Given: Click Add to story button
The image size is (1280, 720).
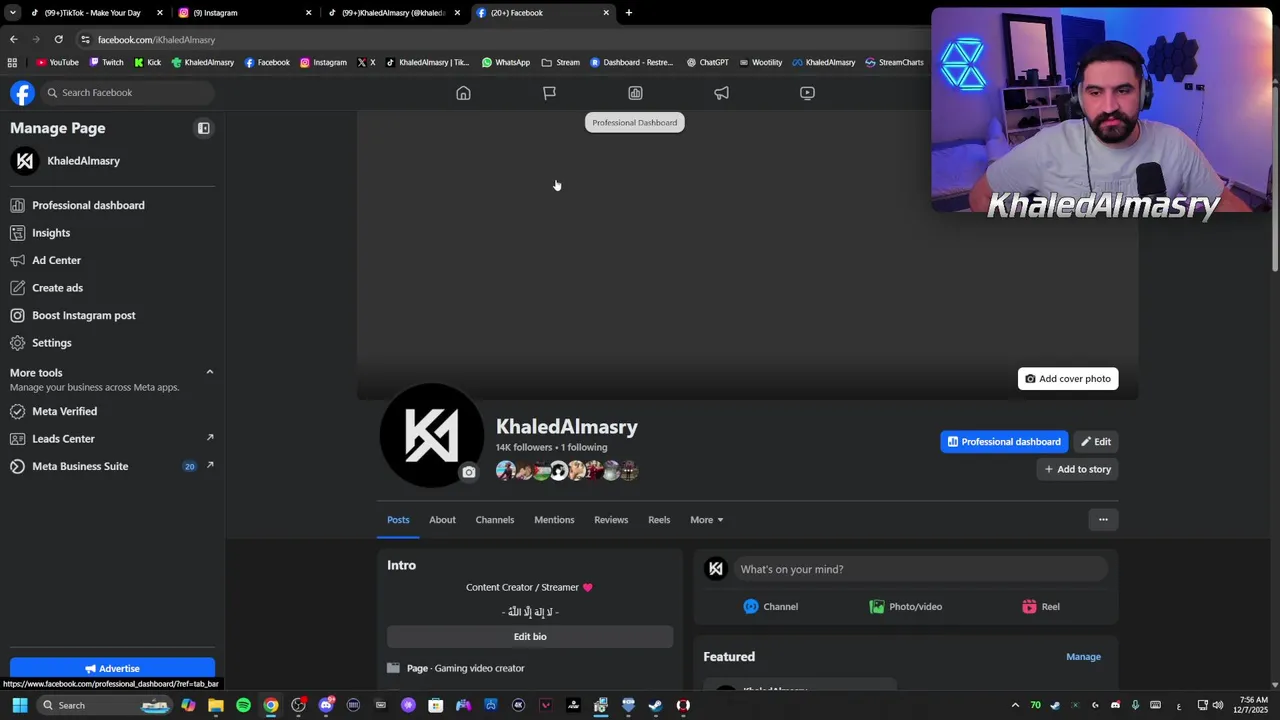Looking at the screenshot, I should pos(1077,469).
